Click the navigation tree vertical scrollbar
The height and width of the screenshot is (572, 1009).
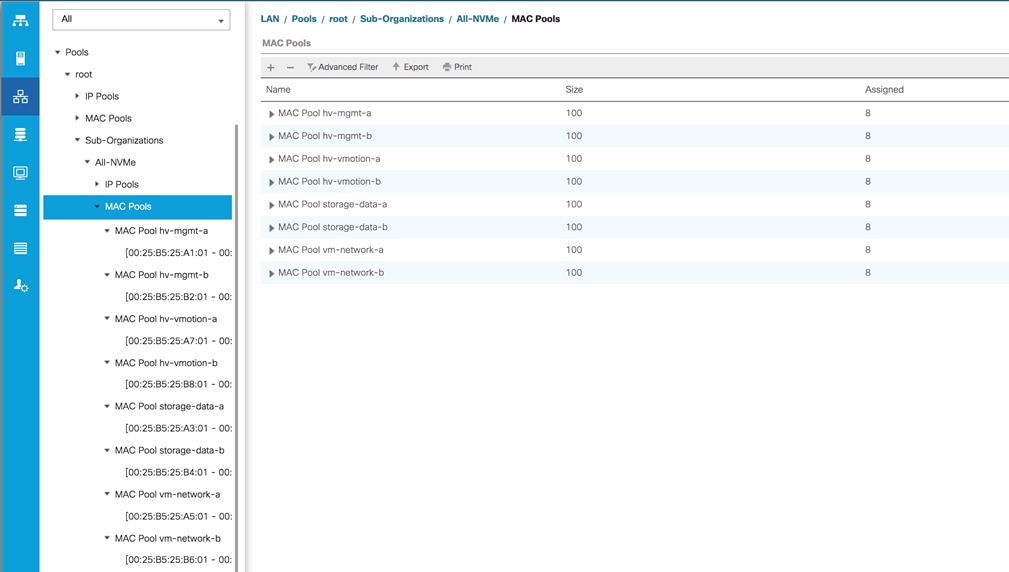coord(236,347)
